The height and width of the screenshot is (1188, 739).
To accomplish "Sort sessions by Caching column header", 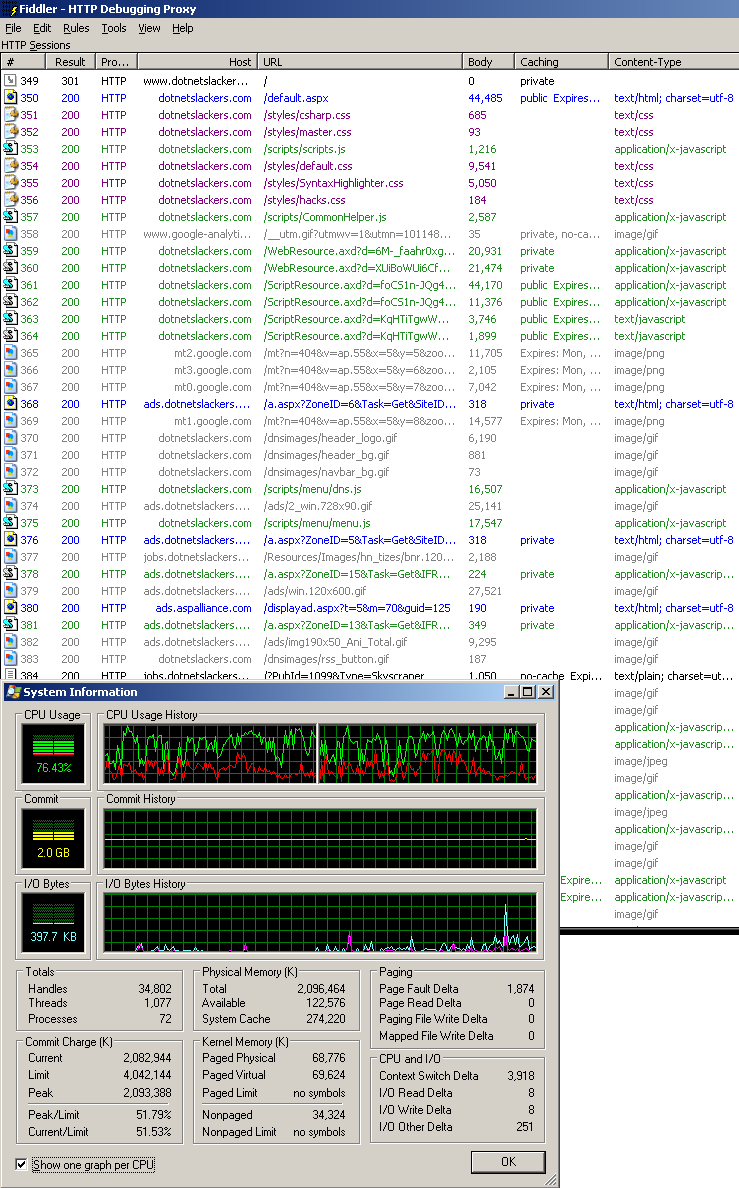I will [561, 61].
